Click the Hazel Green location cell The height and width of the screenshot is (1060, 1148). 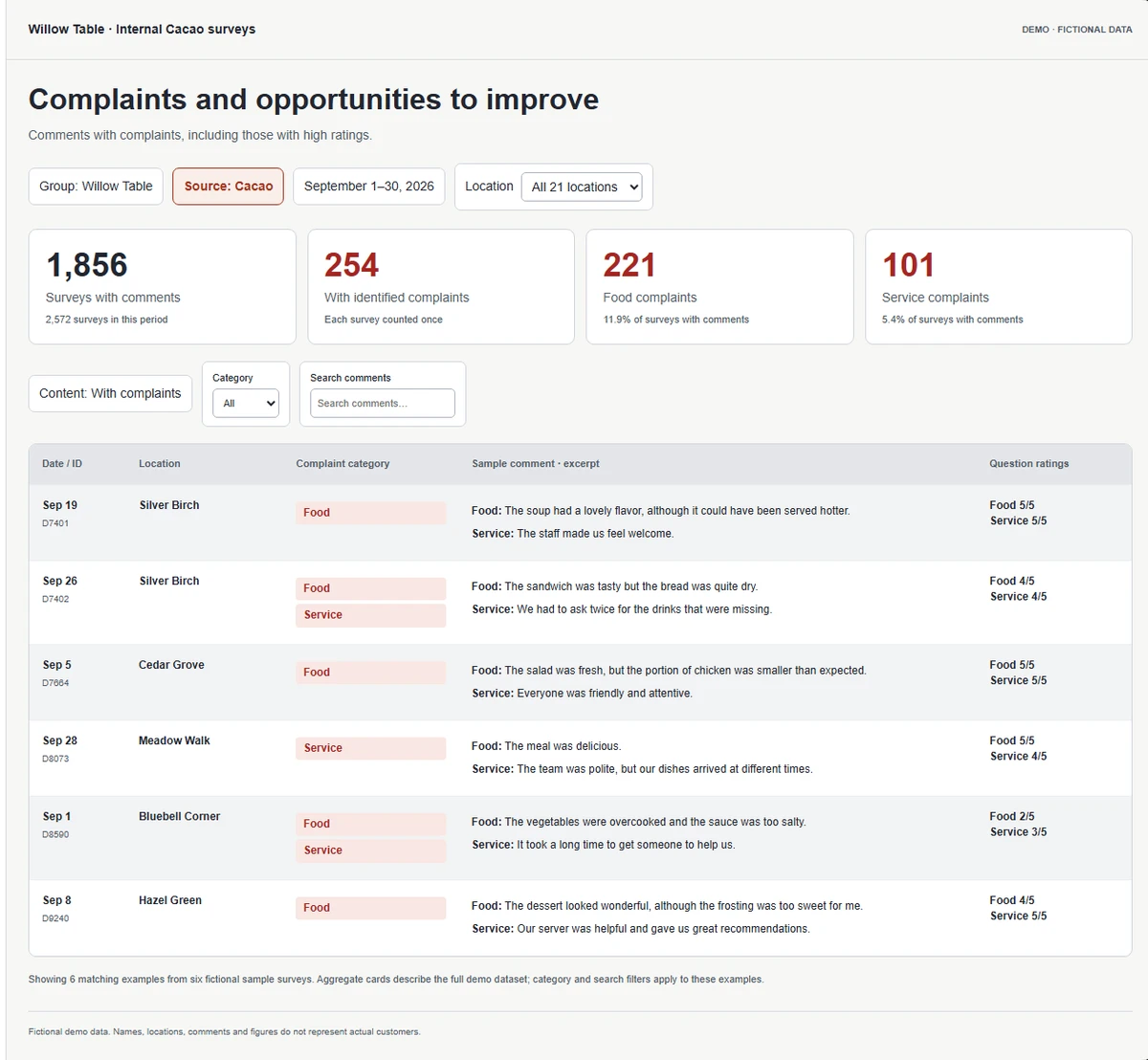(x=170, y=900)
